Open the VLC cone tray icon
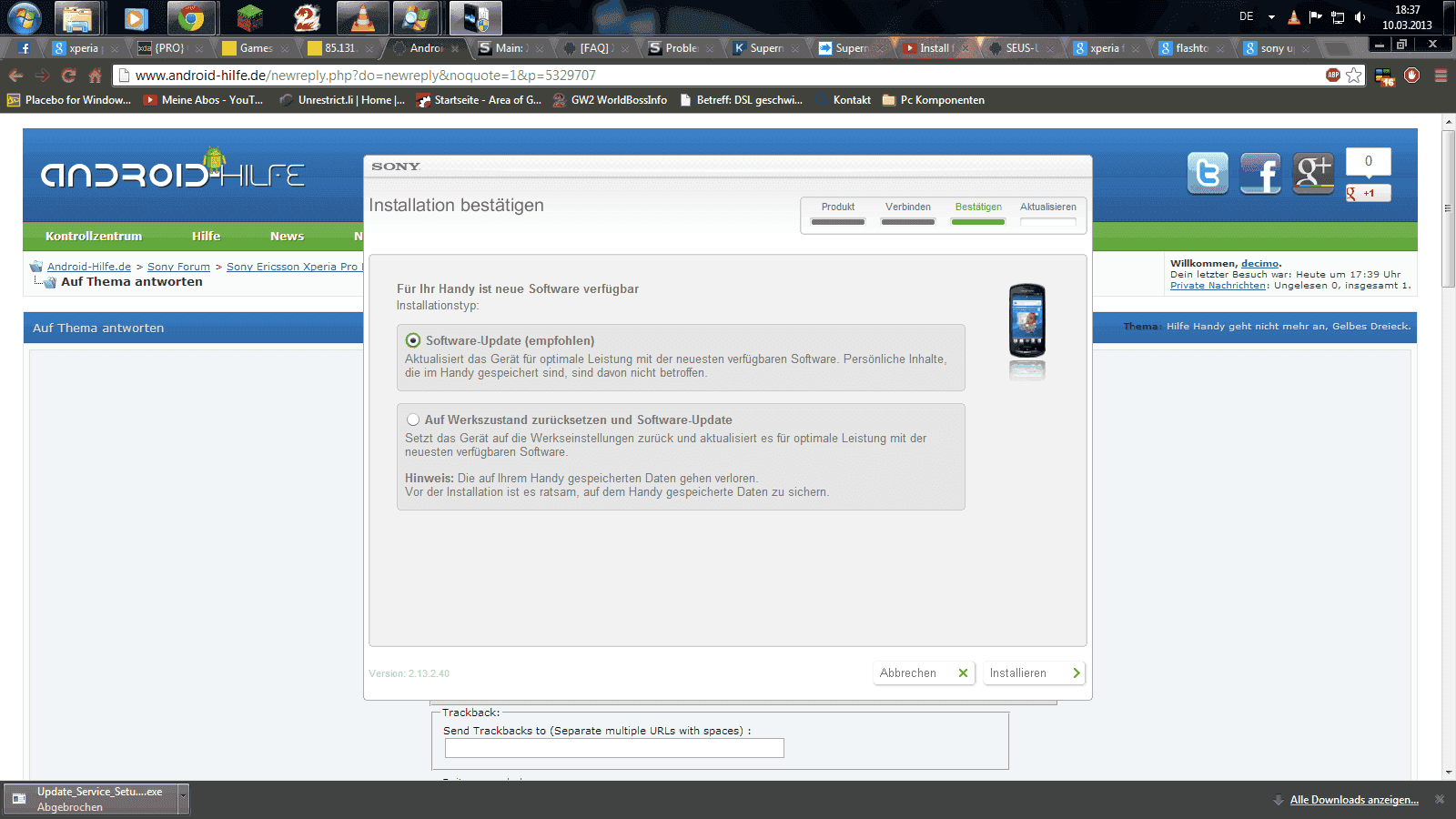This screenshot has height=819, width=1456. 1294,17
